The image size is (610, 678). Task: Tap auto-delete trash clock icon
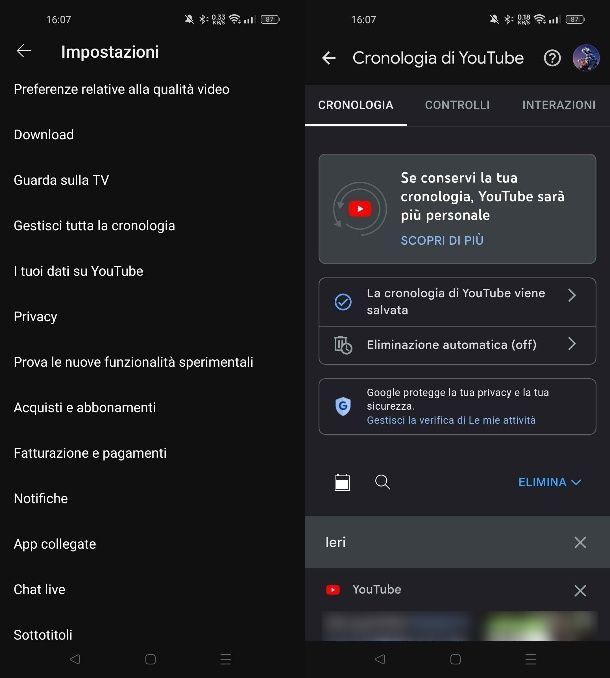(343, 345)
